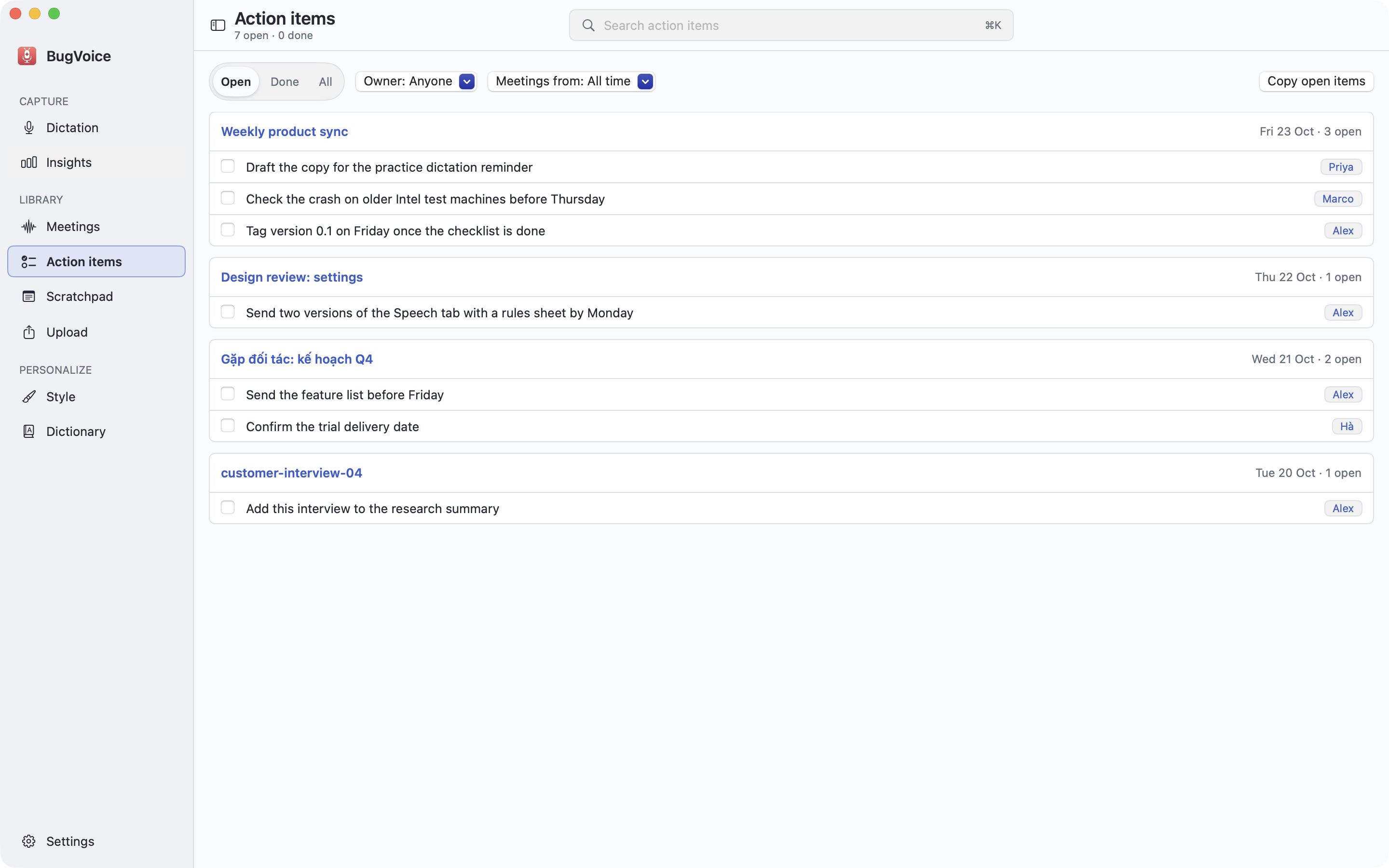Switch to the All tab
Image resolution: width=1389 pixels, height=868 pixels.
tap(326, 81)
